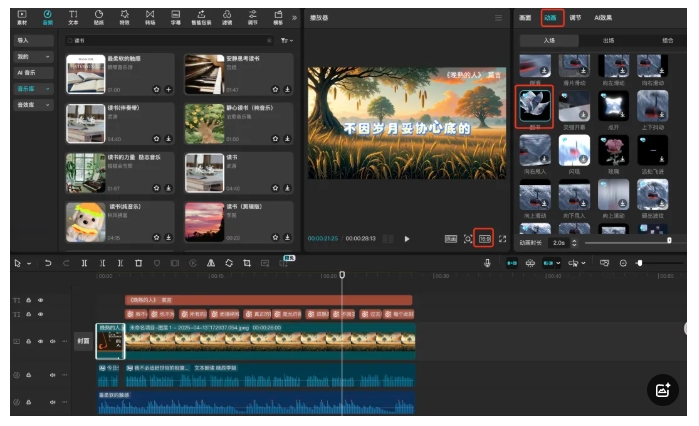Switch to the 出场 exit animation tab

pos(608,40)
